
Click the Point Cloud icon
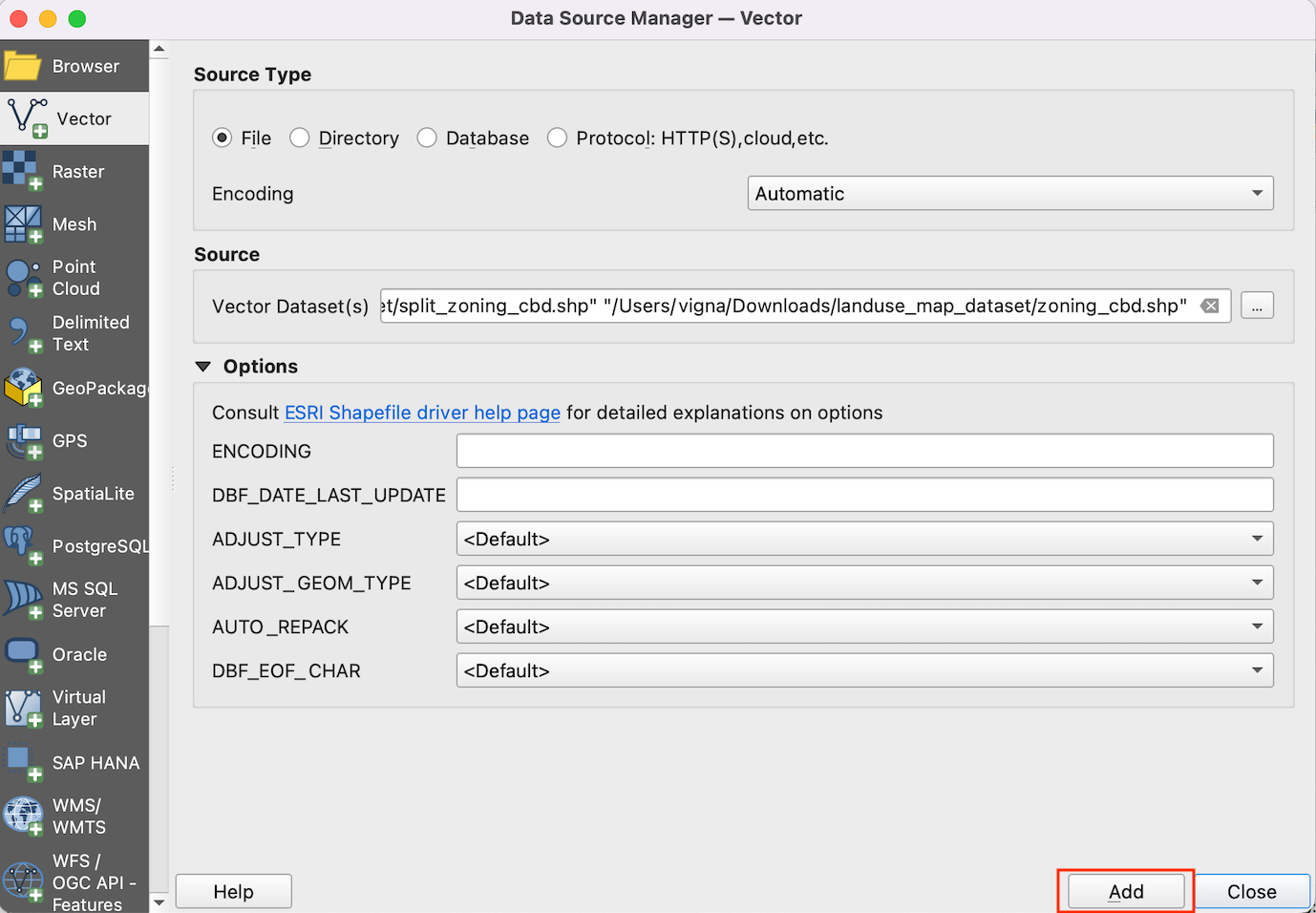pos(23,278)
